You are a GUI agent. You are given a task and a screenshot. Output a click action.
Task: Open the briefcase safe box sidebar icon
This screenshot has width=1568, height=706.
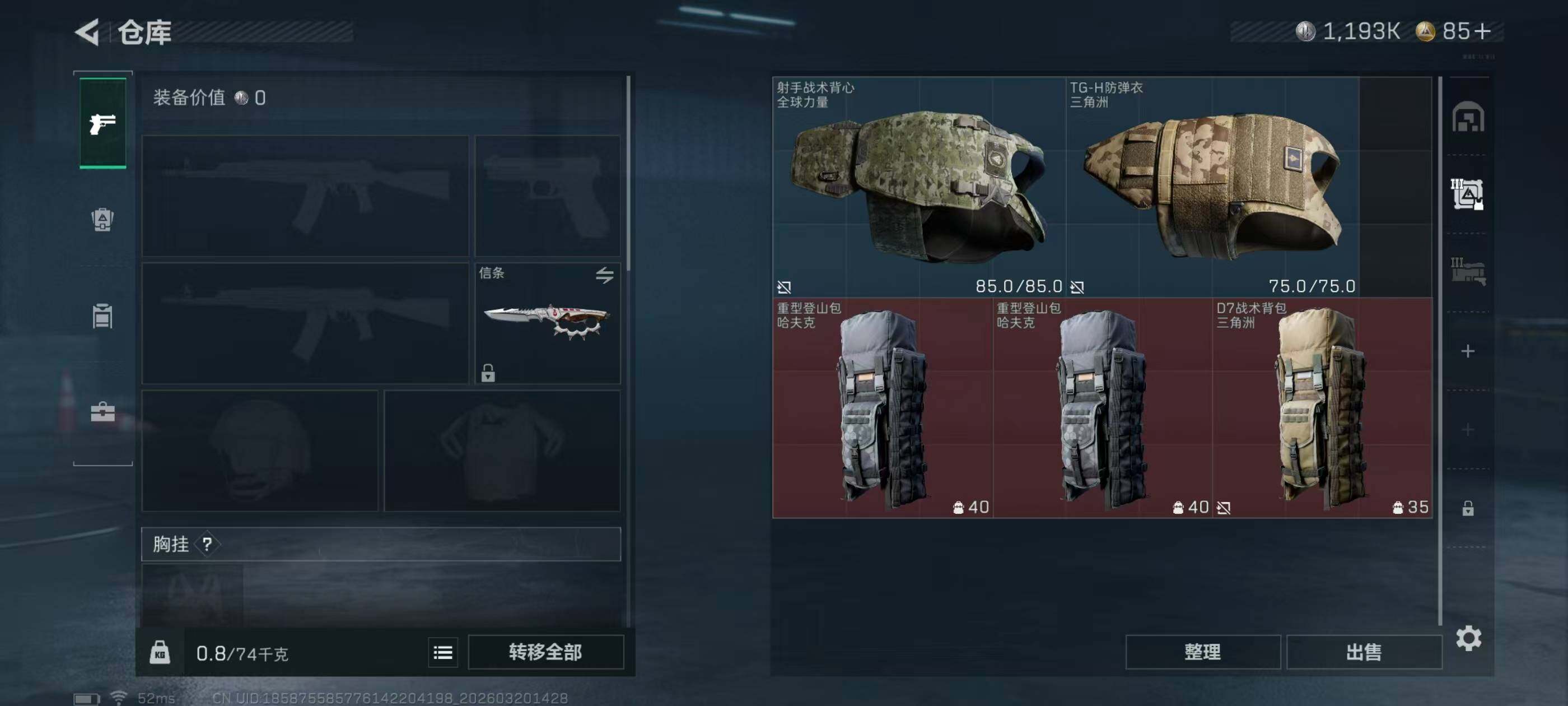point(102,412)
